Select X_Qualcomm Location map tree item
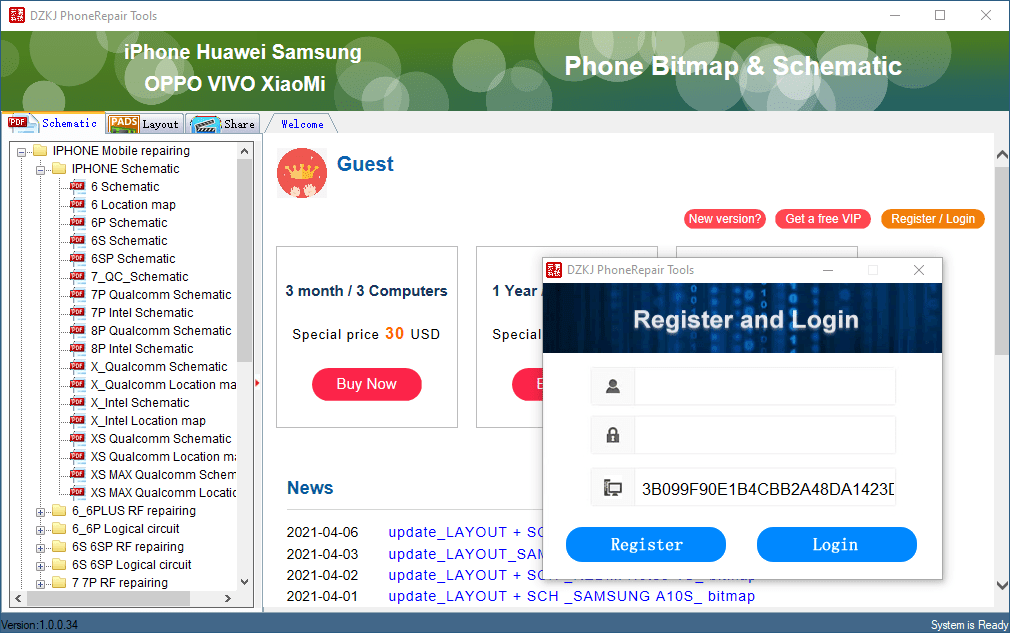The width and height of the screenshot is (1010, 633). pos(164,384)
